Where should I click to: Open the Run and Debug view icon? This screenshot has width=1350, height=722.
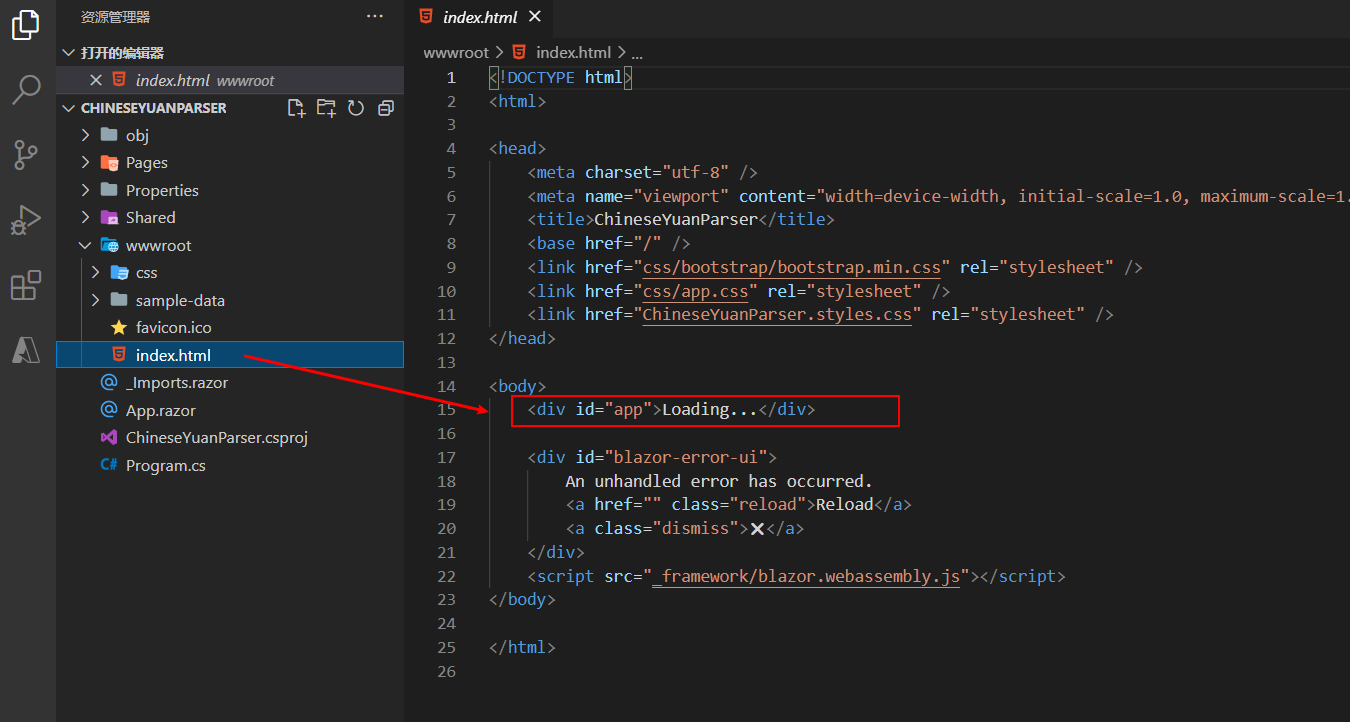coord(26,220)
